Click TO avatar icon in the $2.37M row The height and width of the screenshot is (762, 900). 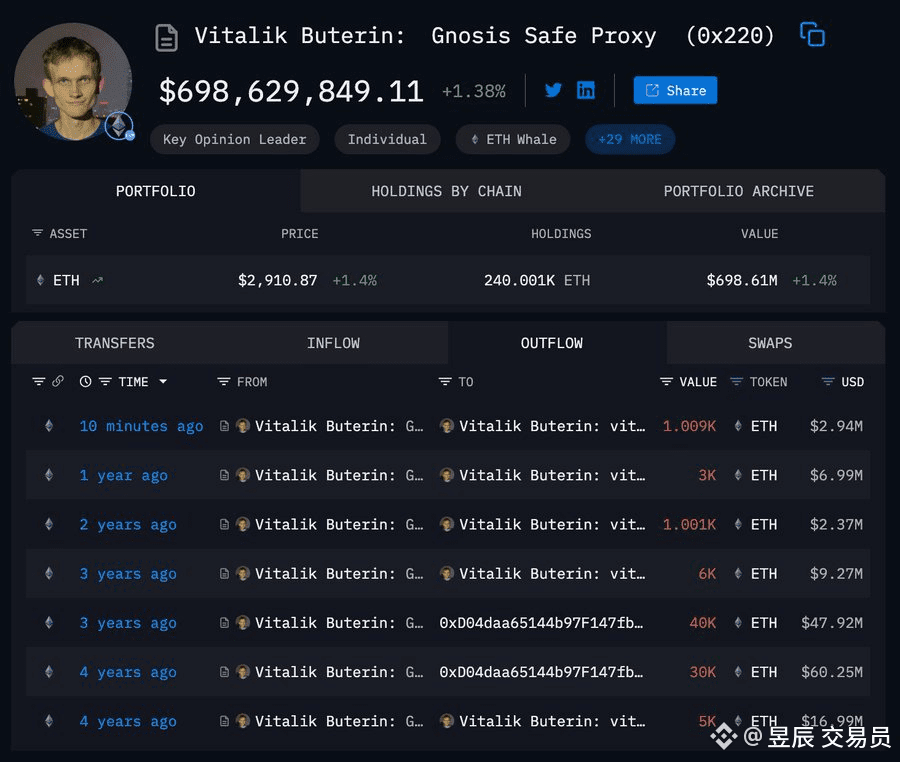(x=447, y=524)
